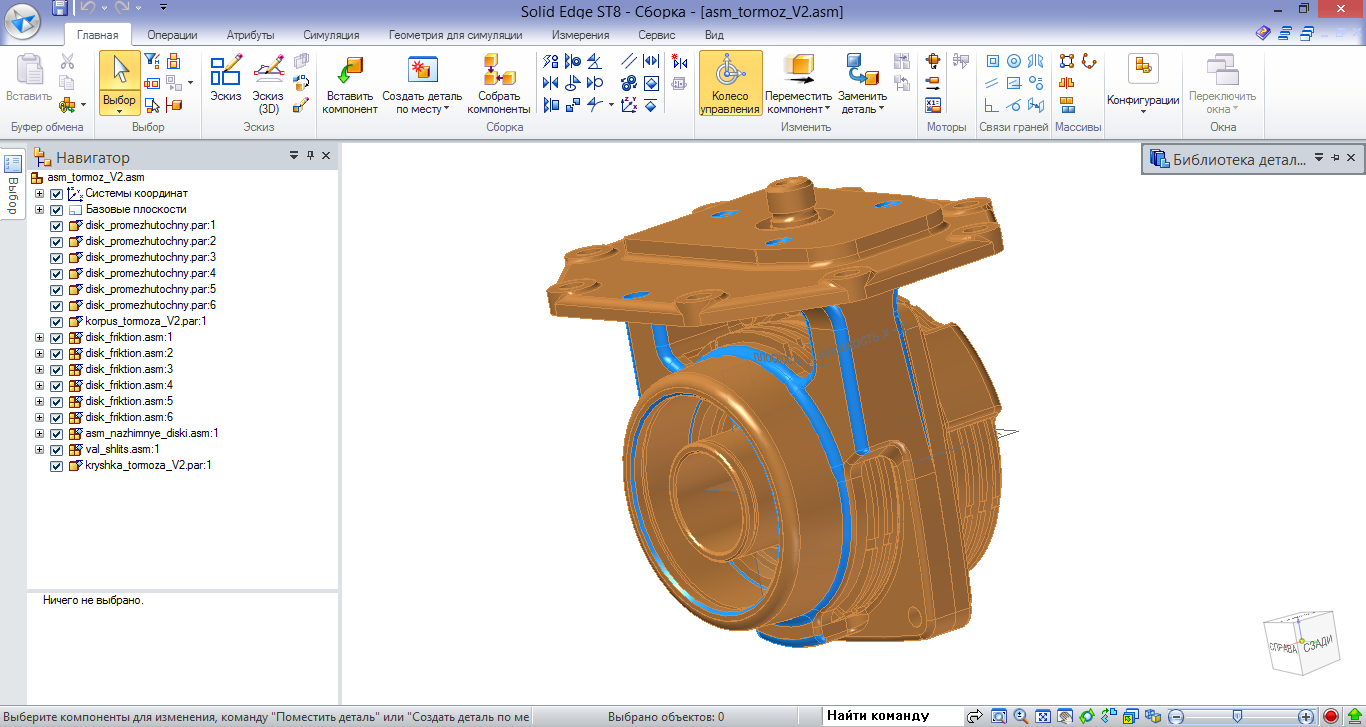The image size is (1366, 727).
Task: Close the Навигатор panel
Action: 326,156
